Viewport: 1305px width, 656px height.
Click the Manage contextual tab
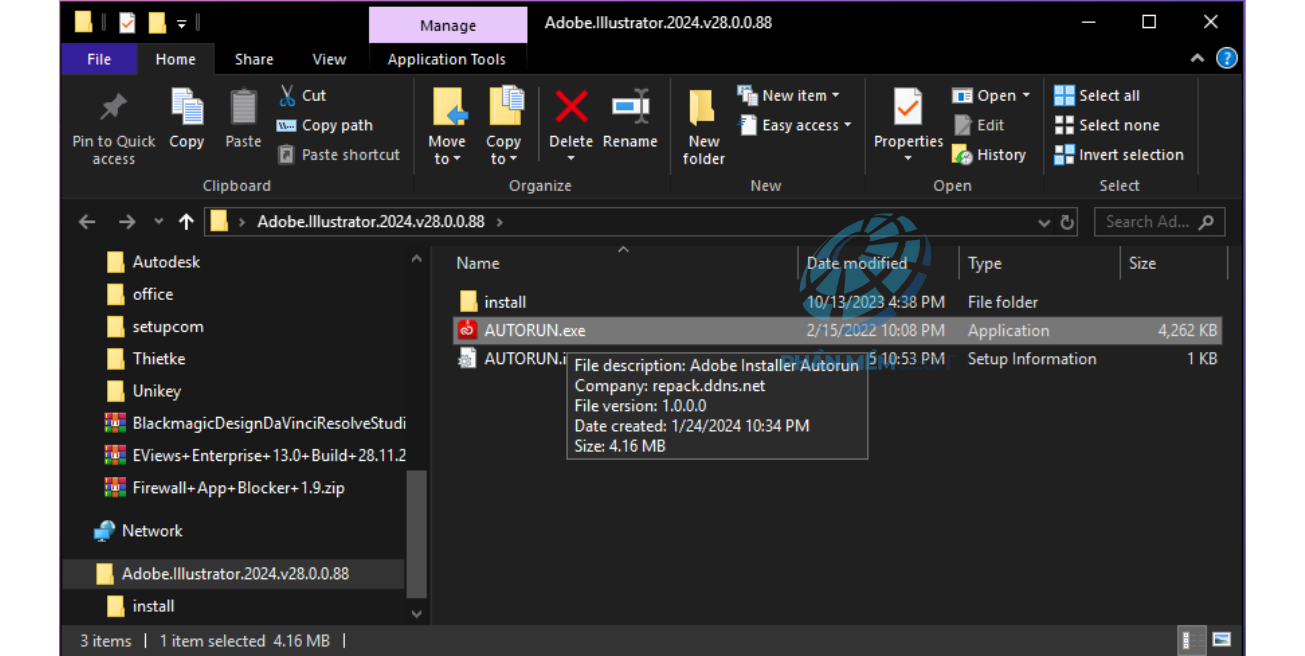click(448, 25)
